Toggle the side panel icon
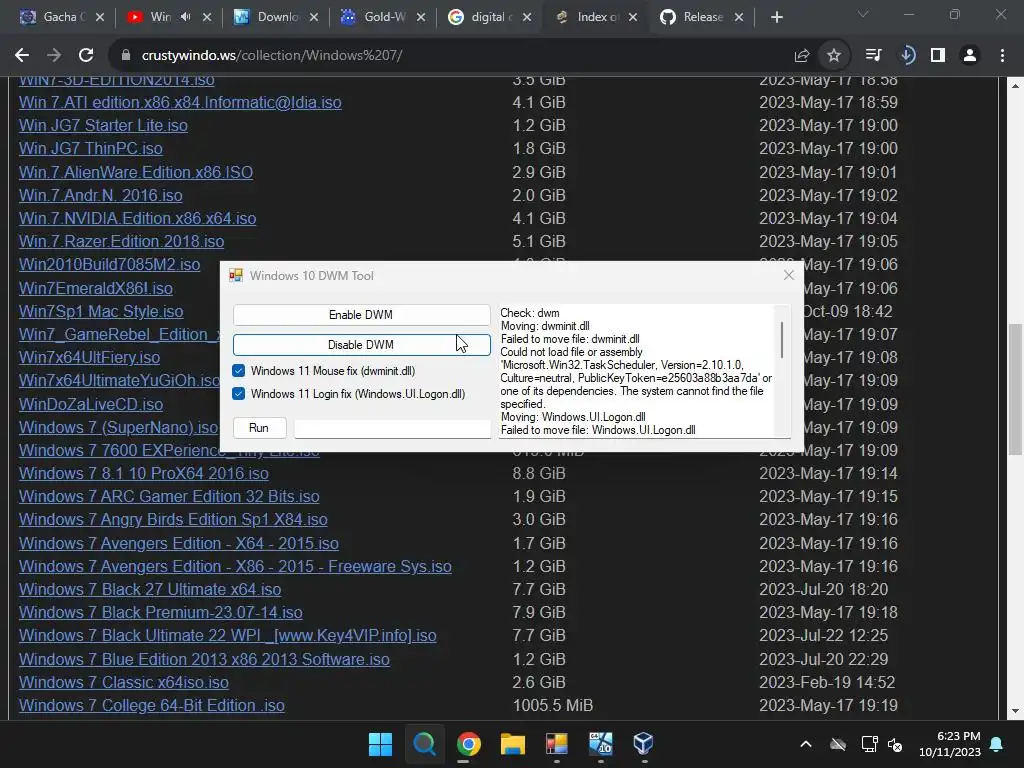 tap(938, 56)
